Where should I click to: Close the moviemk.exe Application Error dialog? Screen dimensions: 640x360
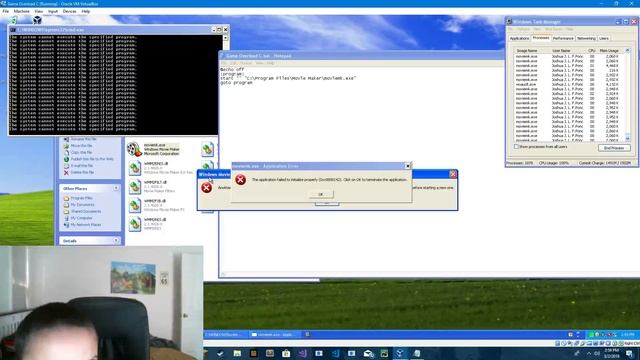tap(407, 166)
